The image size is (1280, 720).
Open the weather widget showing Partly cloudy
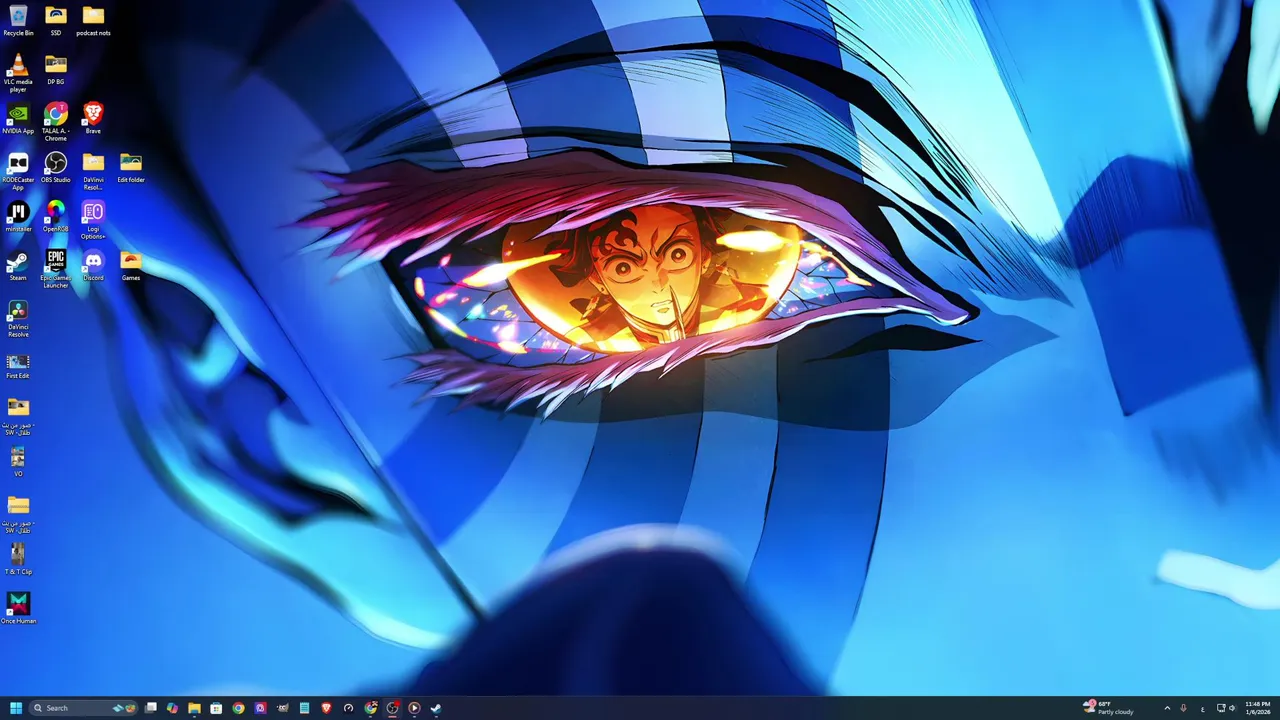(x=1109, y=708)
